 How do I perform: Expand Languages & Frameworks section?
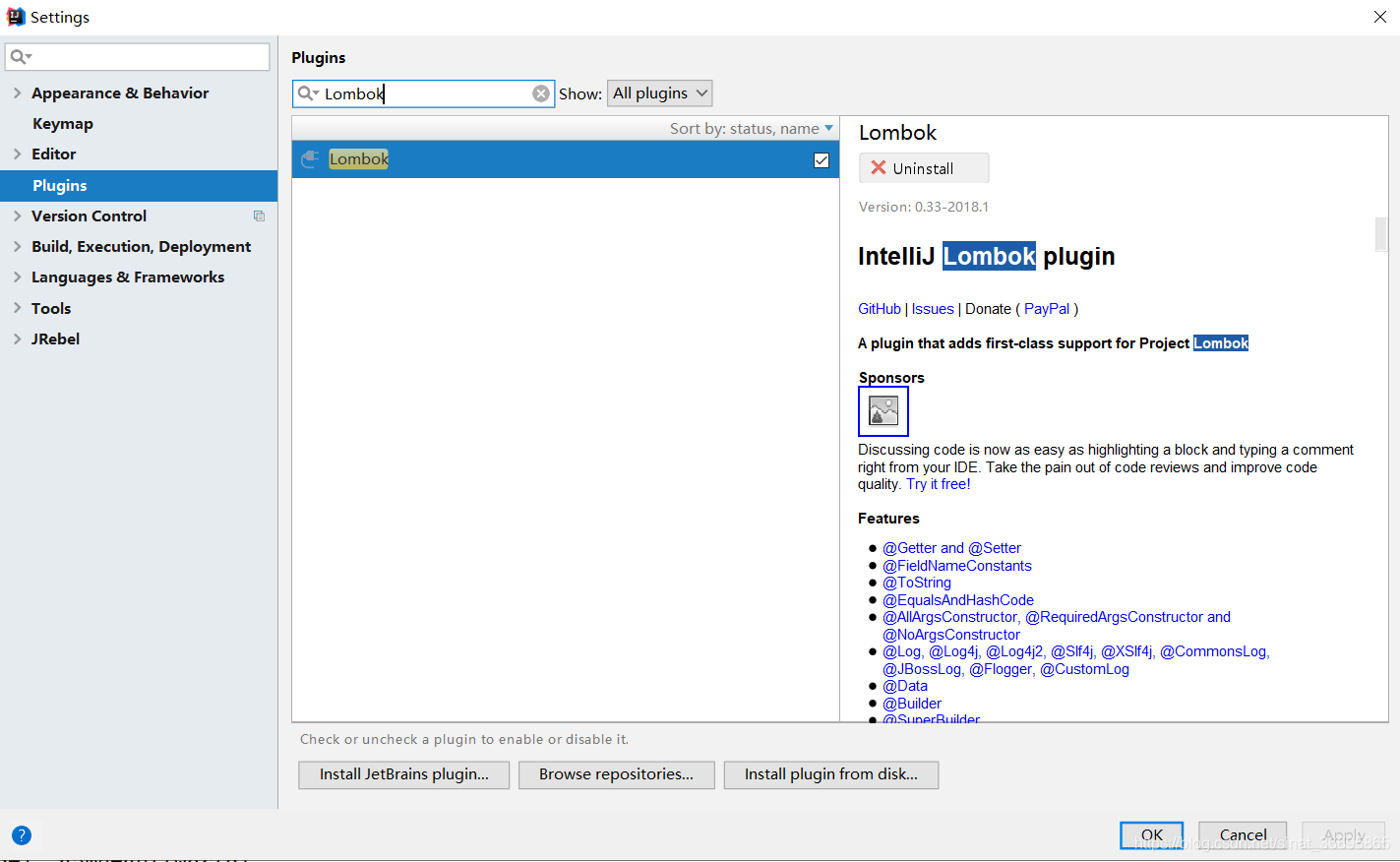point(17,277)
